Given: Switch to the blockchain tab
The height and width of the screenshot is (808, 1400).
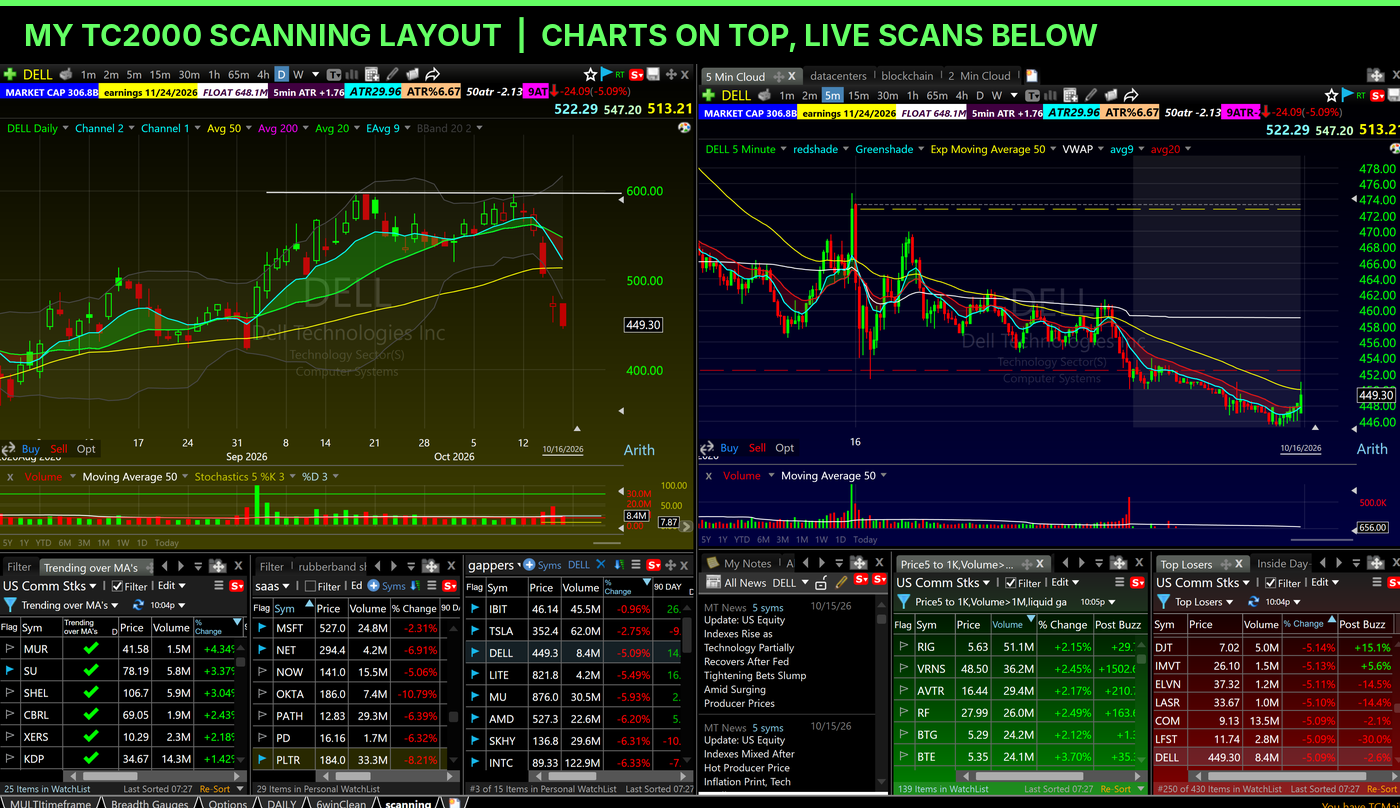Looking at the screenshot, I should tap(907, 75).
